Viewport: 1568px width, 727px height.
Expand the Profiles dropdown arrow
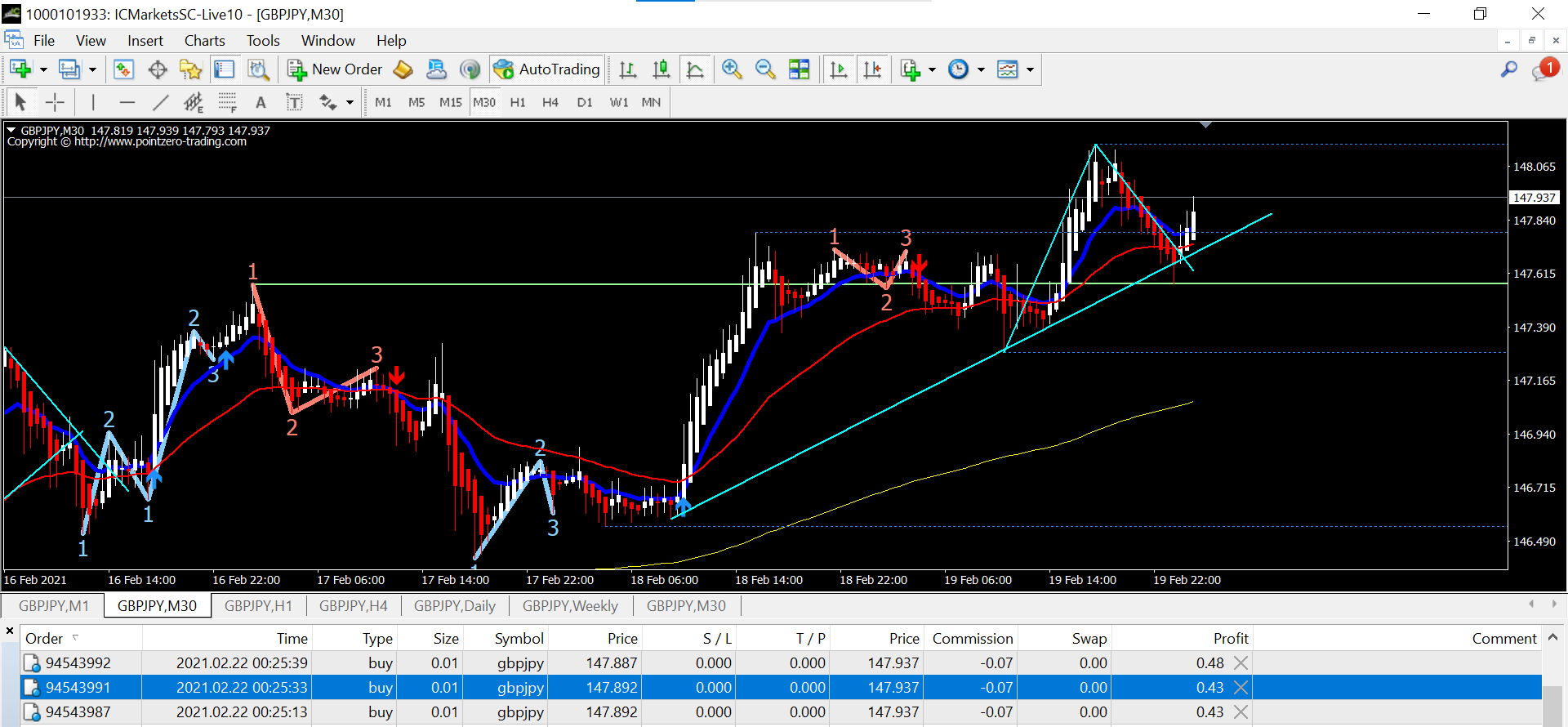(92, 69)
